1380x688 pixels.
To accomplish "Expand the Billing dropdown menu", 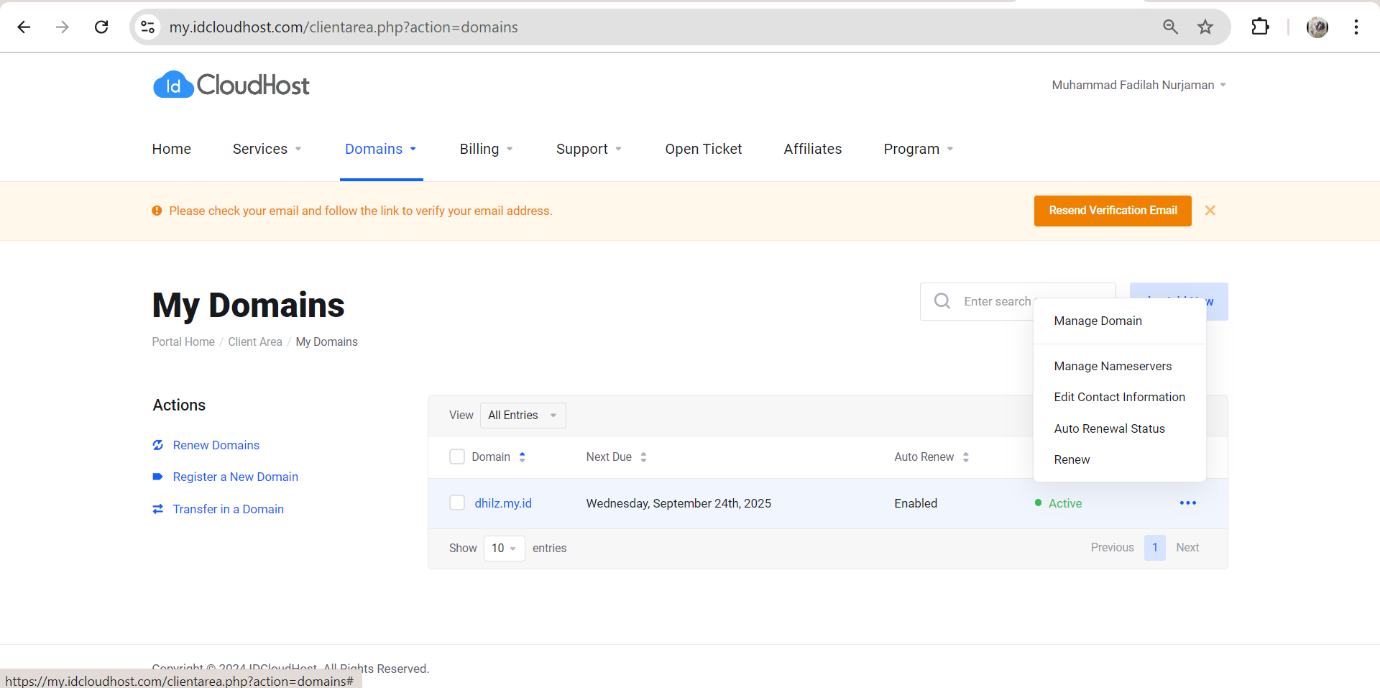I will coord(486,149).
